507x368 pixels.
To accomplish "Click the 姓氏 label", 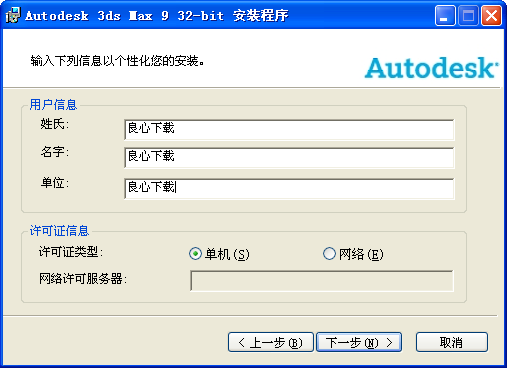I will click(x=55, y=124).
